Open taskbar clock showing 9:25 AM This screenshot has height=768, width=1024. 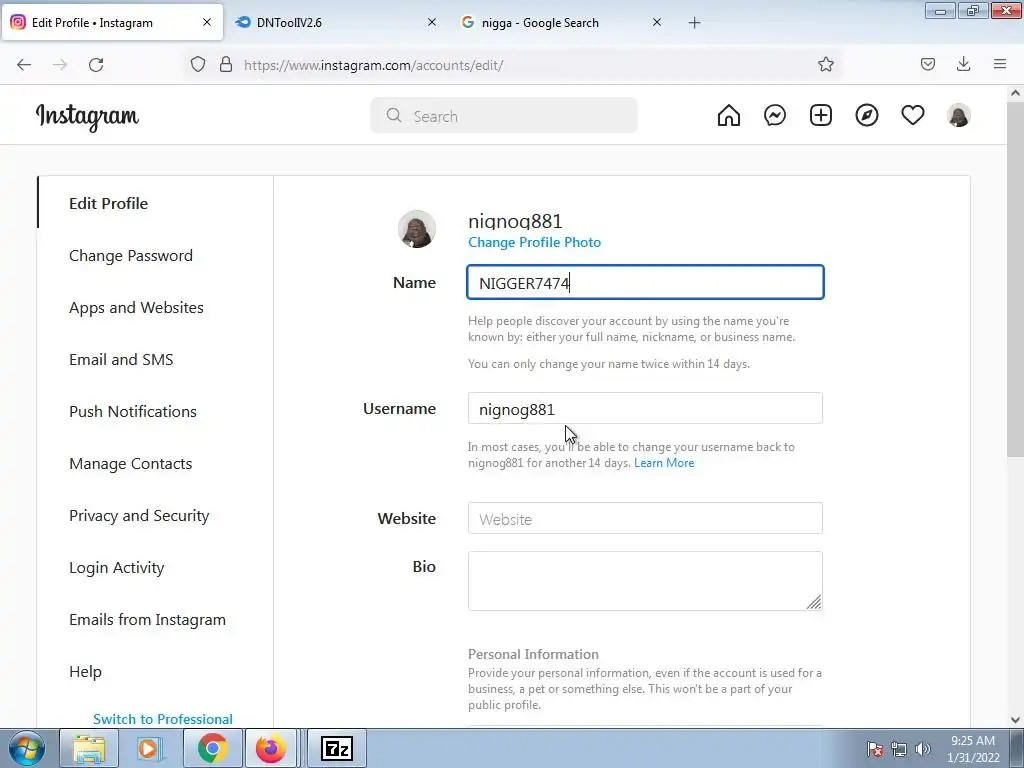click(973, 749)
